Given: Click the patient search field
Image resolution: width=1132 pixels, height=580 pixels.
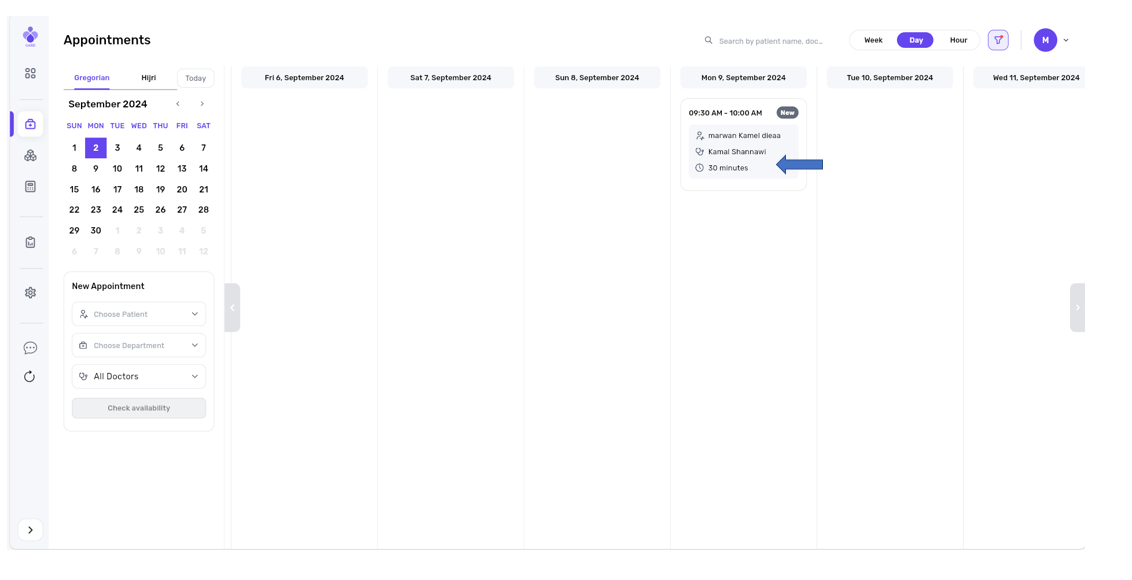Looking at the screenshot, I should pos(770,41).
